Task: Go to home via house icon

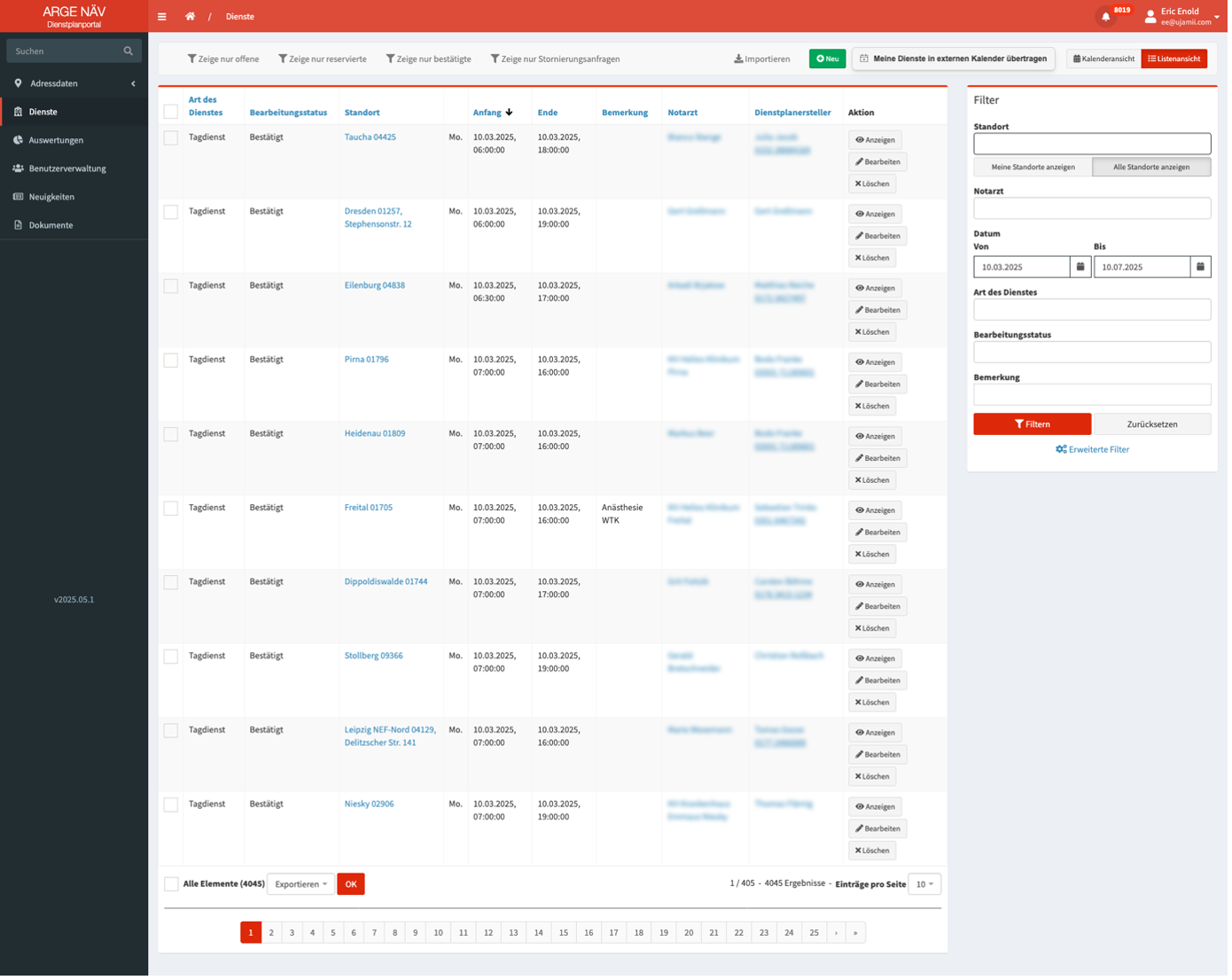Action: pyautogui.click(x=190, y=17)
